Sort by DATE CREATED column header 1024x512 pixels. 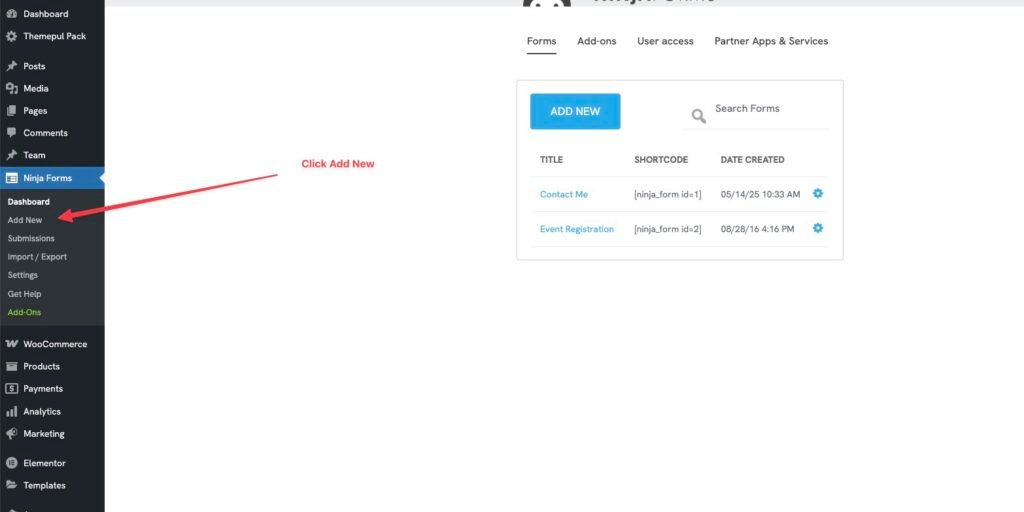pos(752,159)
